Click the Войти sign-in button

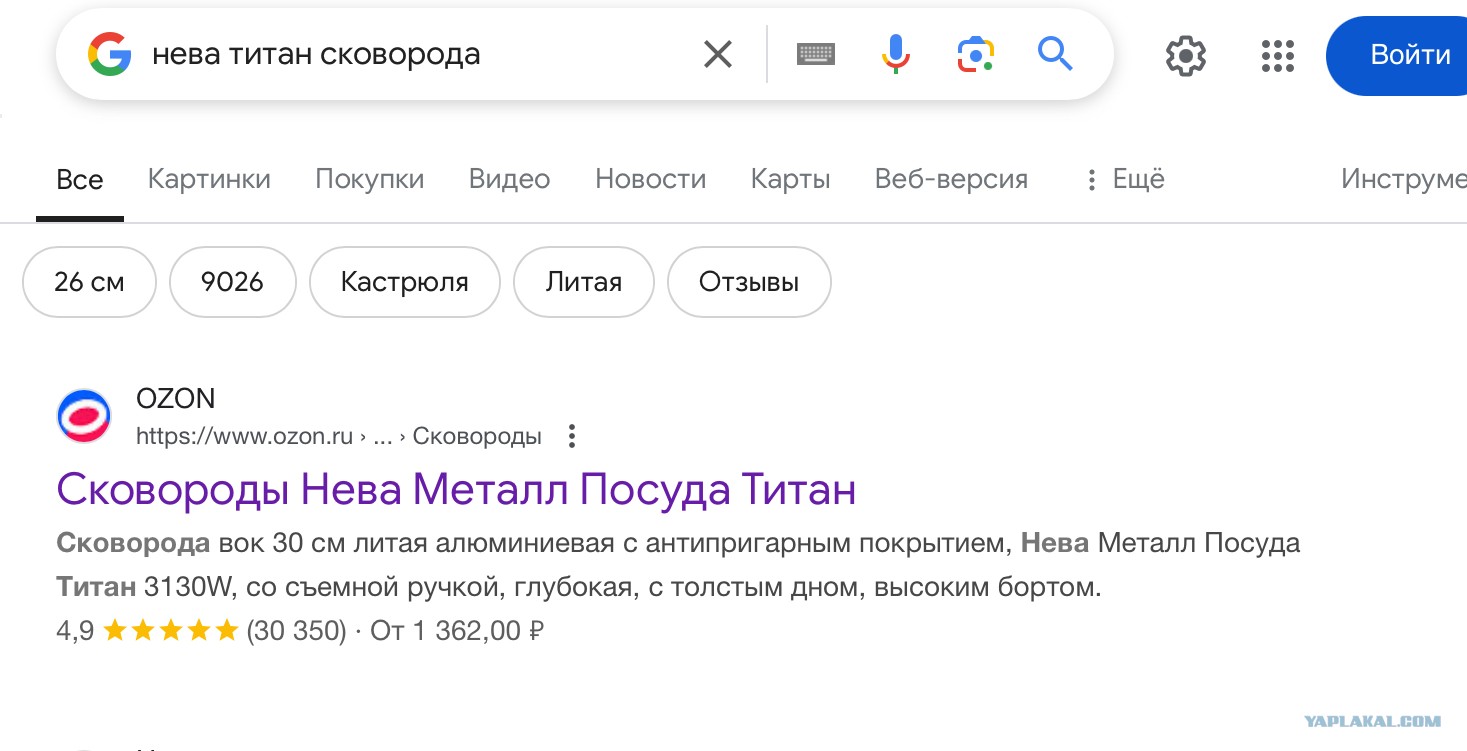tap(1398, 55)
